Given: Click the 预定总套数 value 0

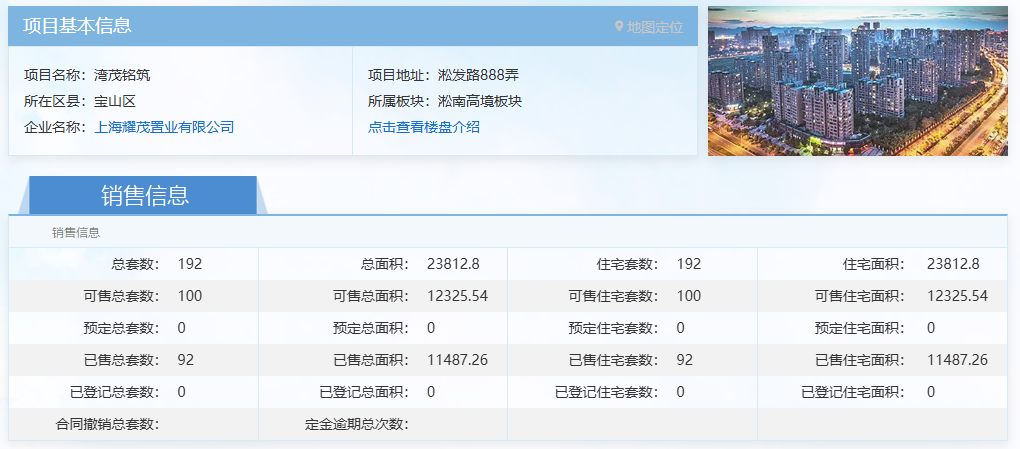Looking at the screenshot, I should [181, 328].
